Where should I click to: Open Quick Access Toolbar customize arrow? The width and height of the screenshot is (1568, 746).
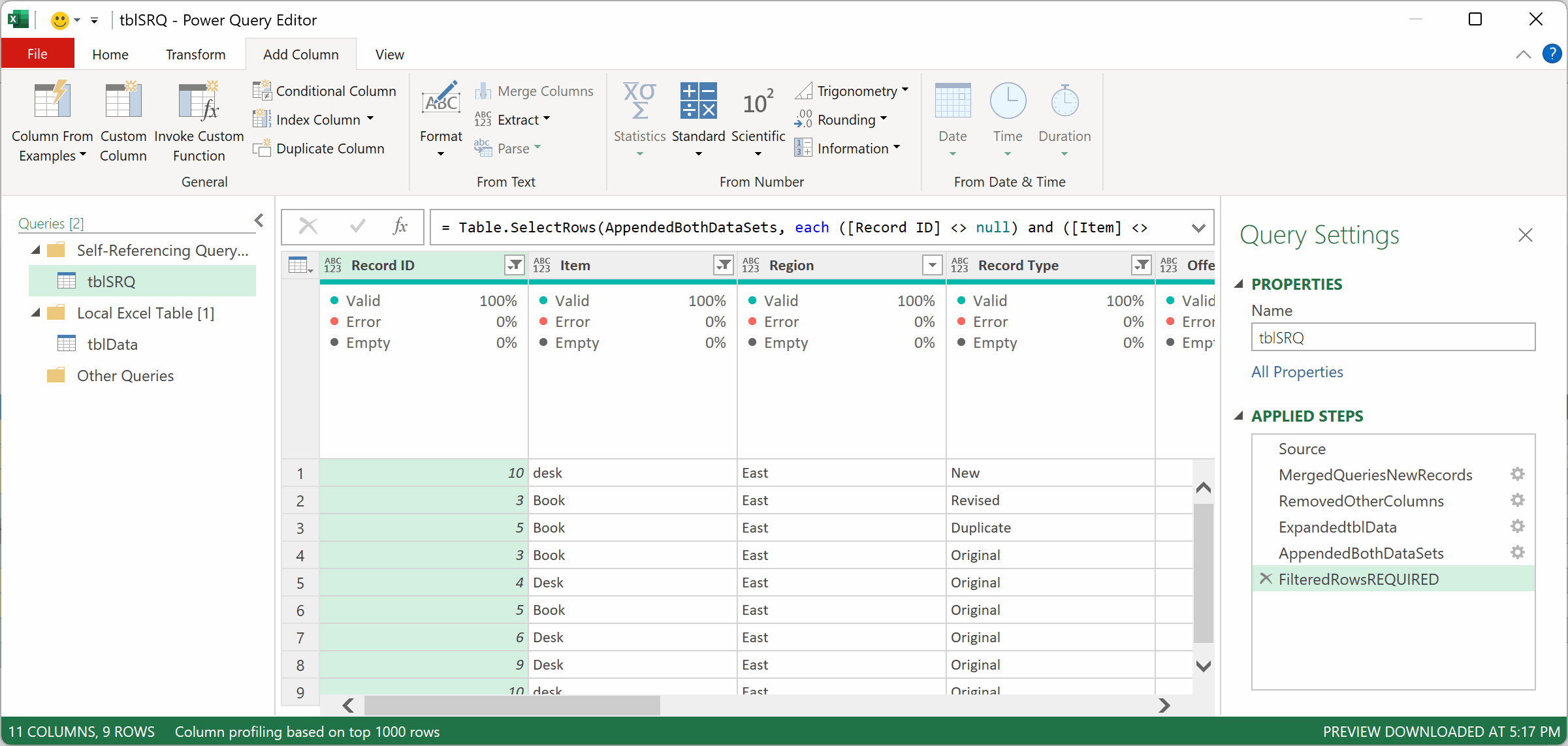tap(94, 21)
